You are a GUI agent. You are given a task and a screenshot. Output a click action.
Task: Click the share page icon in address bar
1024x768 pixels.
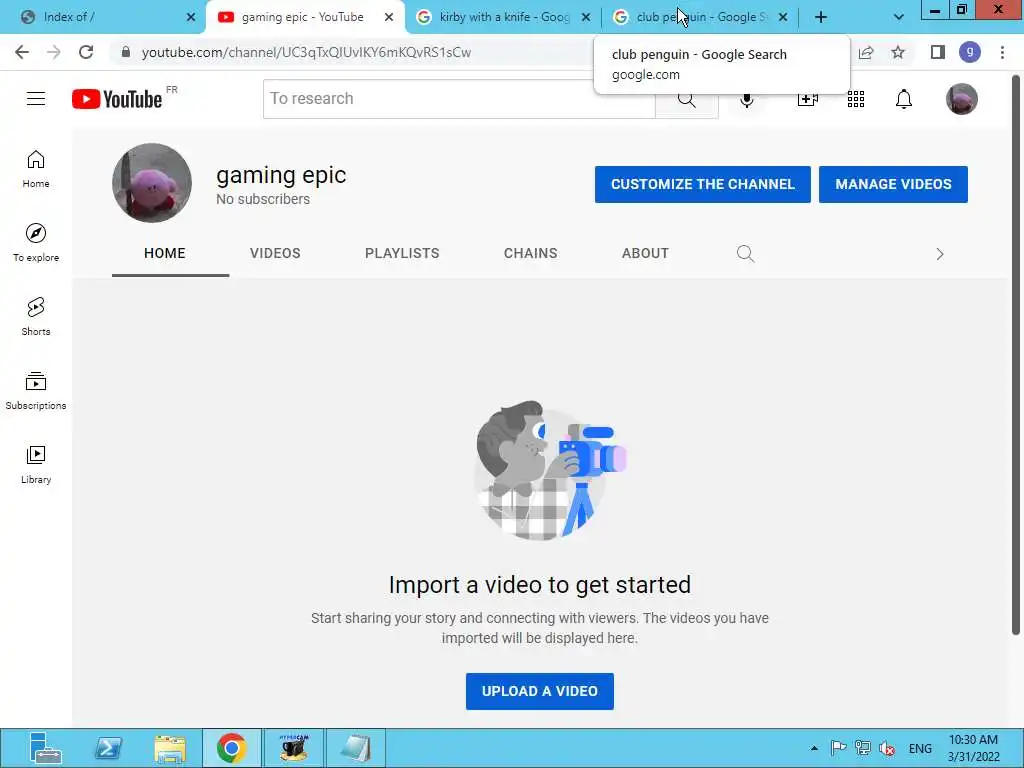[866, 52]
